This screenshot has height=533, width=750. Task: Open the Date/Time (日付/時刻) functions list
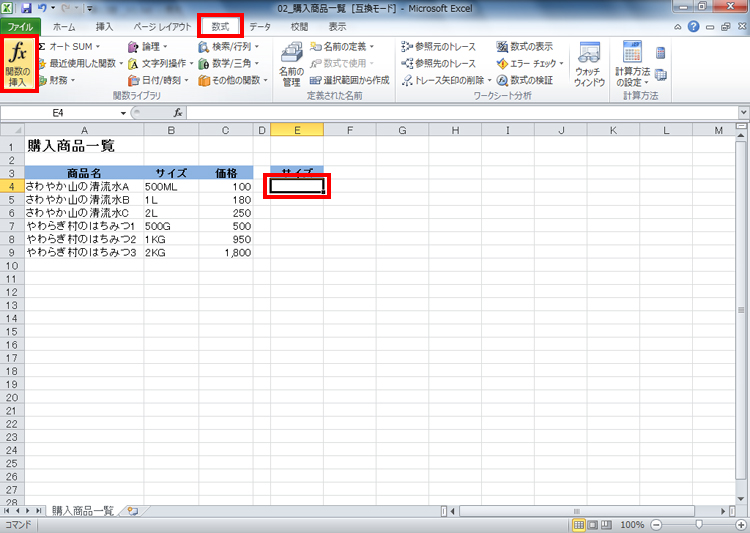pyautogui.click(x=158, y=80)
